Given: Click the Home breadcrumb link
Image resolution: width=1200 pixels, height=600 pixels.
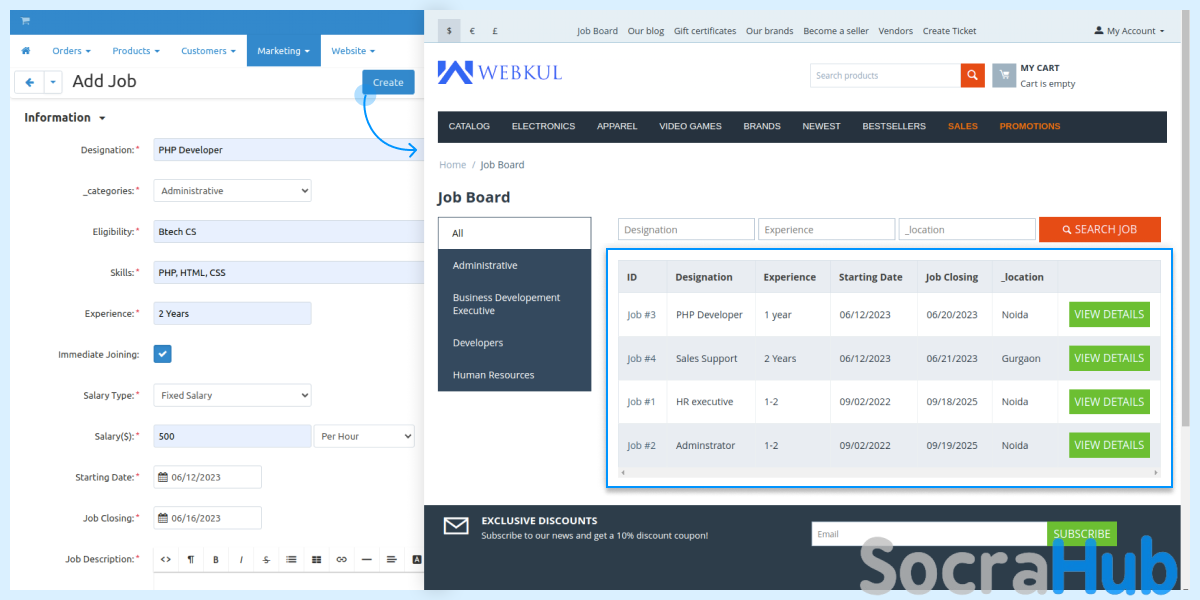Looking at the screenshot, I should 452,165.
